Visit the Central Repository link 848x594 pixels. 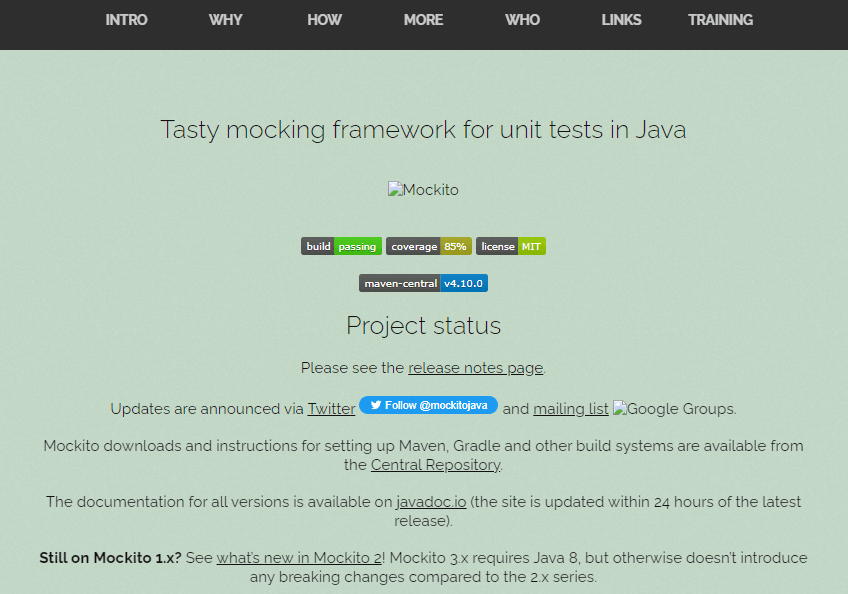click(x=434, y=465)
